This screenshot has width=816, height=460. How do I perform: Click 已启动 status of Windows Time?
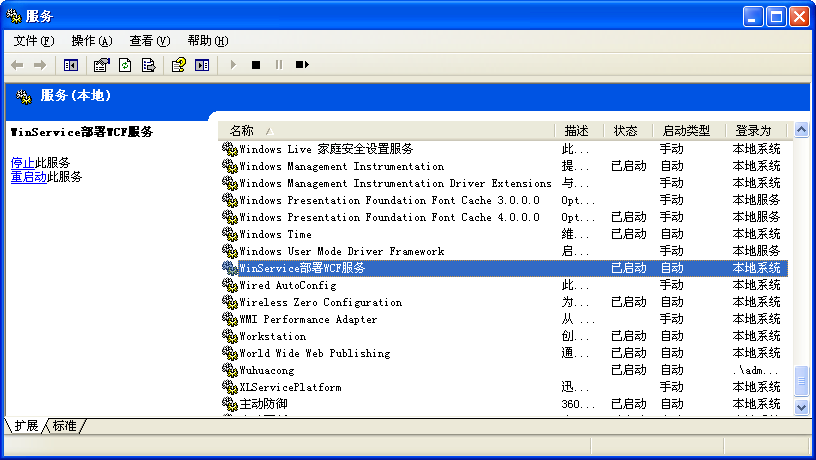pyautogui.click(x=629, y=234)
